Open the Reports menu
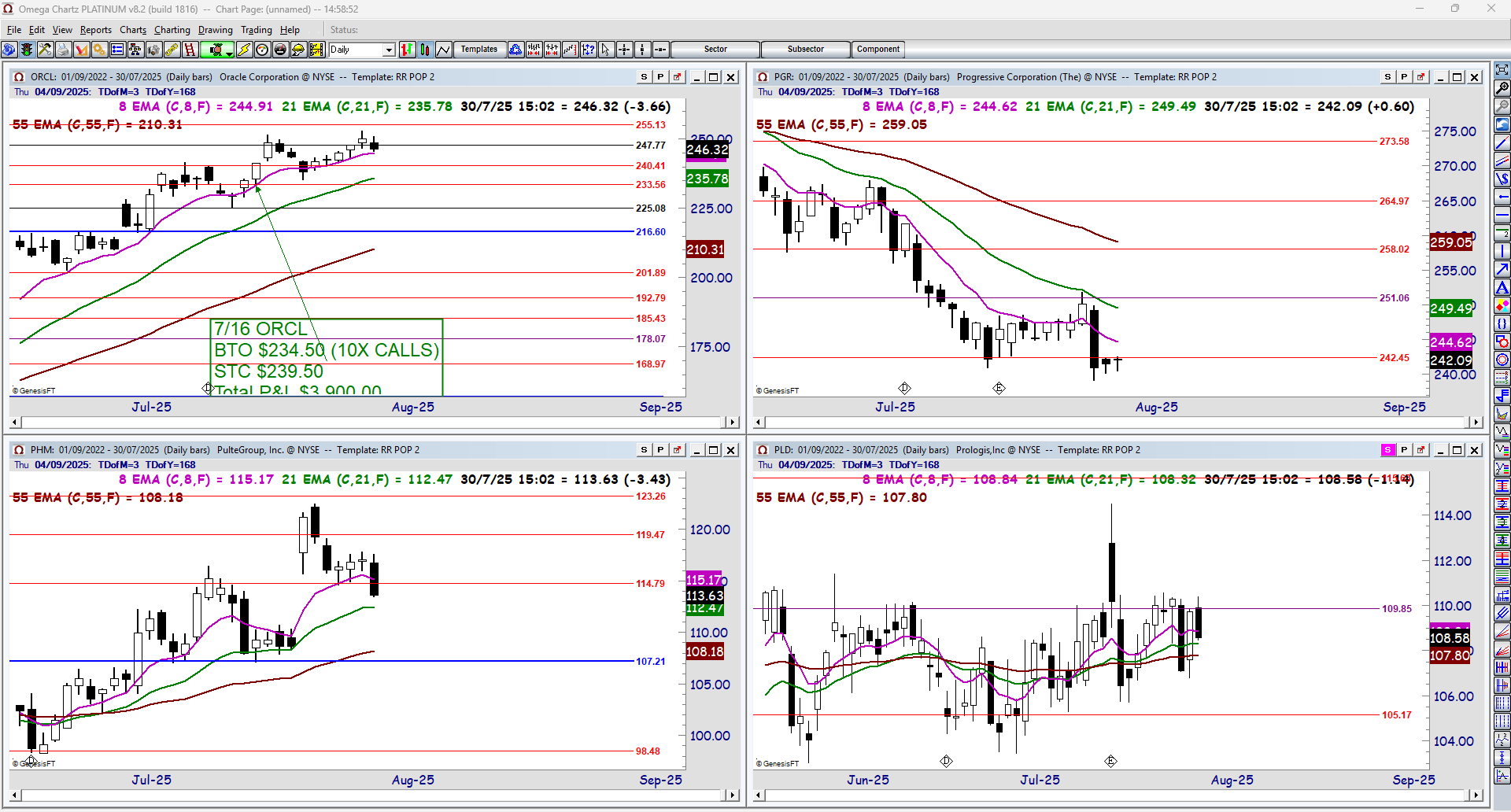 96,30
